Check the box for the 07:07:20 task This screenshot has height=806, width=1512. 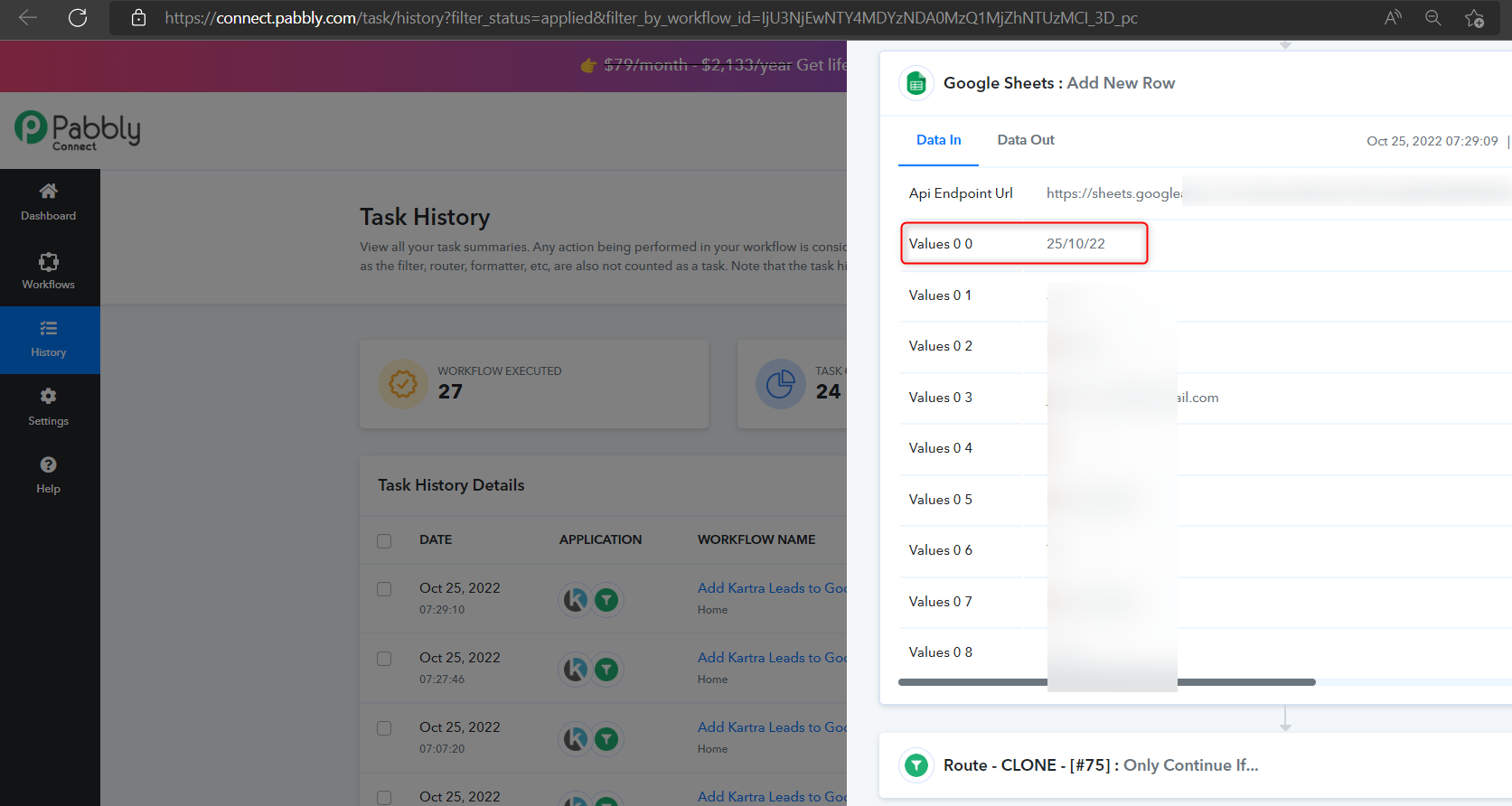point(384,728)
